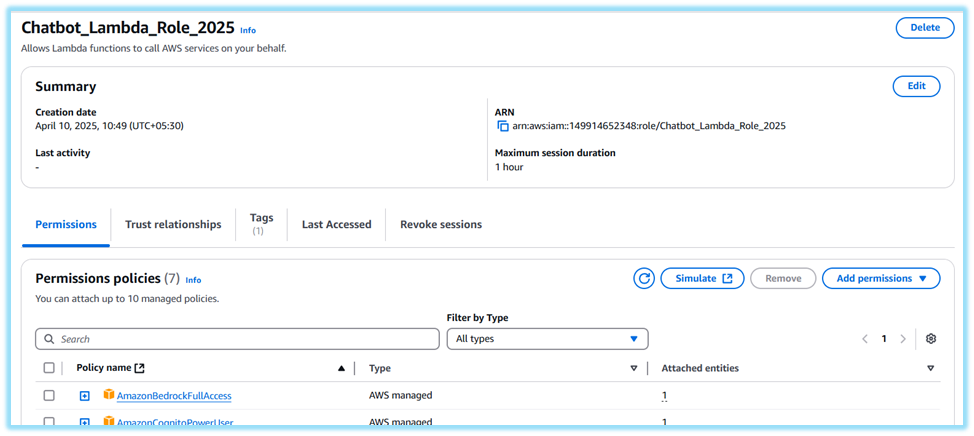Switch to the Last Accessed tab
This screenshot has height=436, width=974.
point(337,224)
